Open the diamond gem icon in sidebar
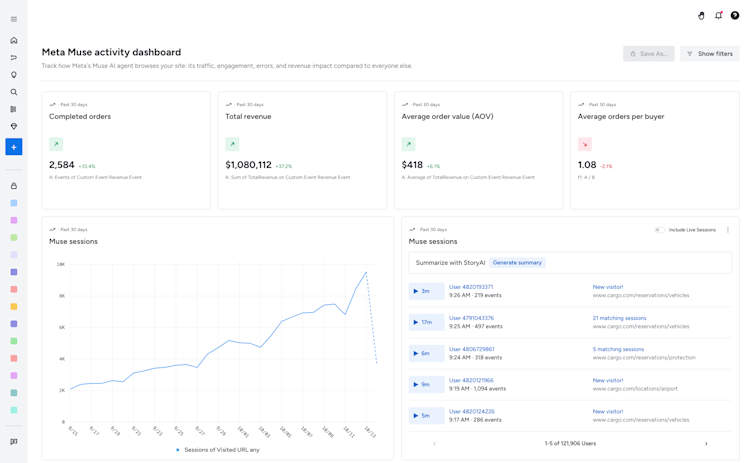Screen dimensions: 750x463 click(14, 126)
